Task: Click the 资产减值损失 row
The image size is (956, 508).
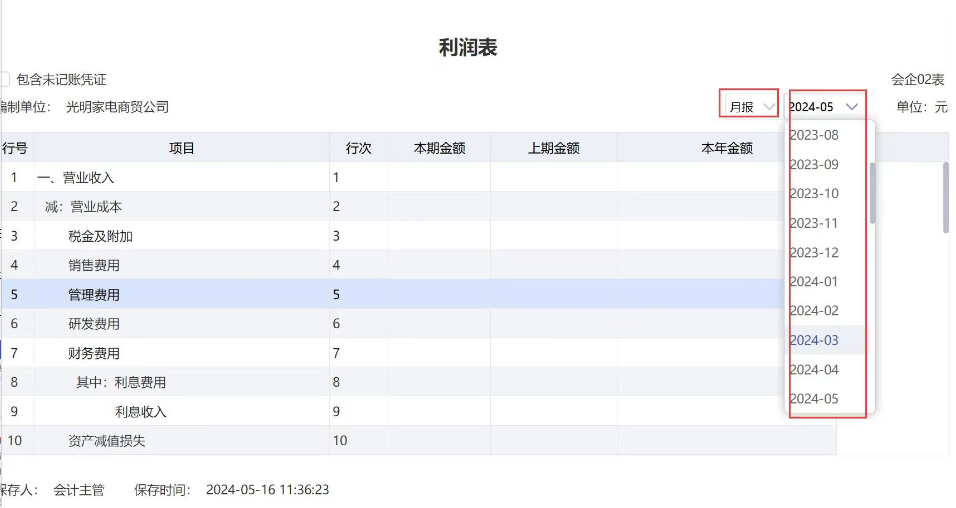Action: (x=107, y=441)
